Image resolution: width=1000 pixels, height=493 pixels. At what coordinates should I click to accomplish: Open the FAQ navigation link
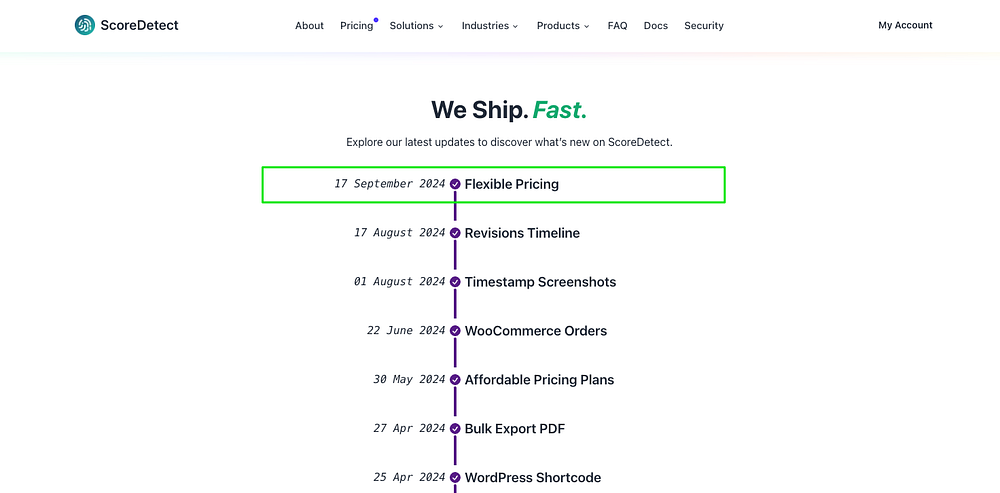coord(617,26)
